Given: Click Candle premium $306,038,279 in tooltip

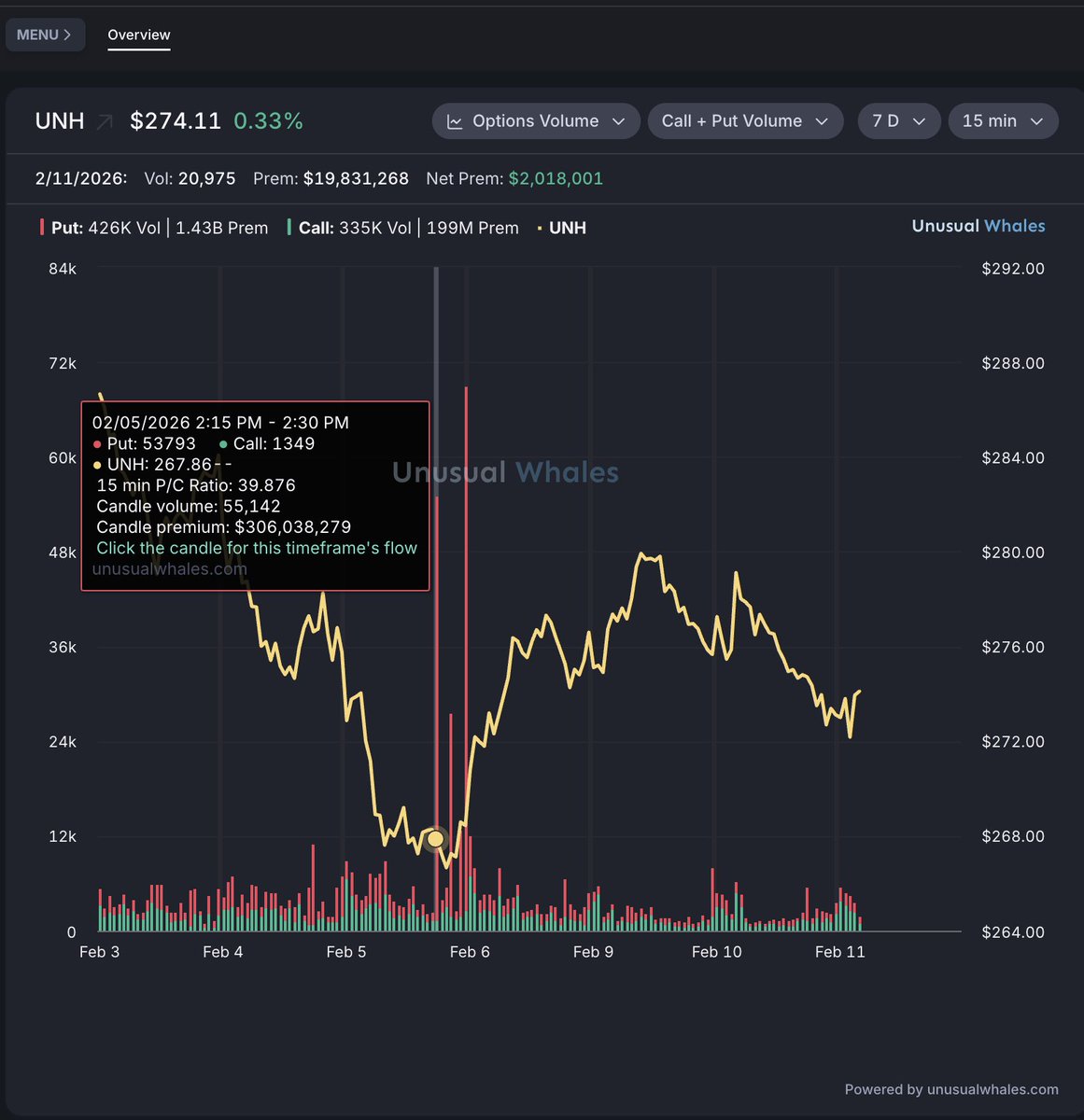Looking at the screenshot, I should click(x=224, y=527).
